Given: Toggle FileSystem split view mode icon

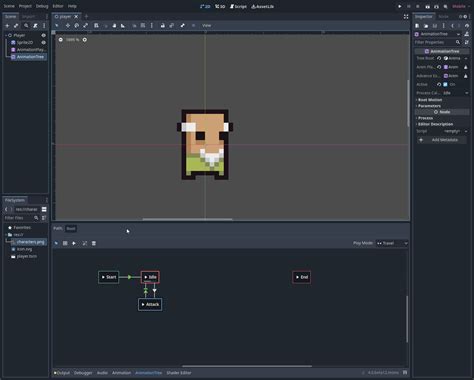Looking at the screenshot, I should click(x=44, y=209).
